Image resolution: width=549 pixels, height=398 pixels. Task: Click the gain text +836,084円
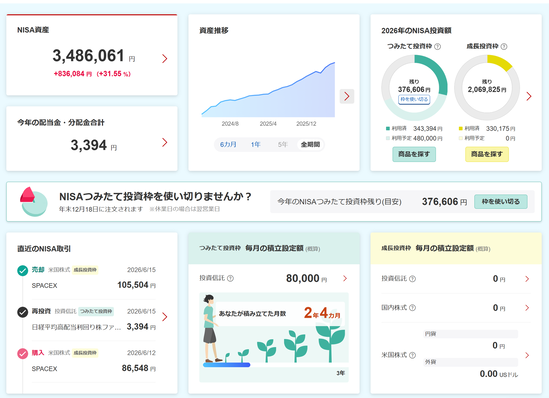click(x=72, y=74)
